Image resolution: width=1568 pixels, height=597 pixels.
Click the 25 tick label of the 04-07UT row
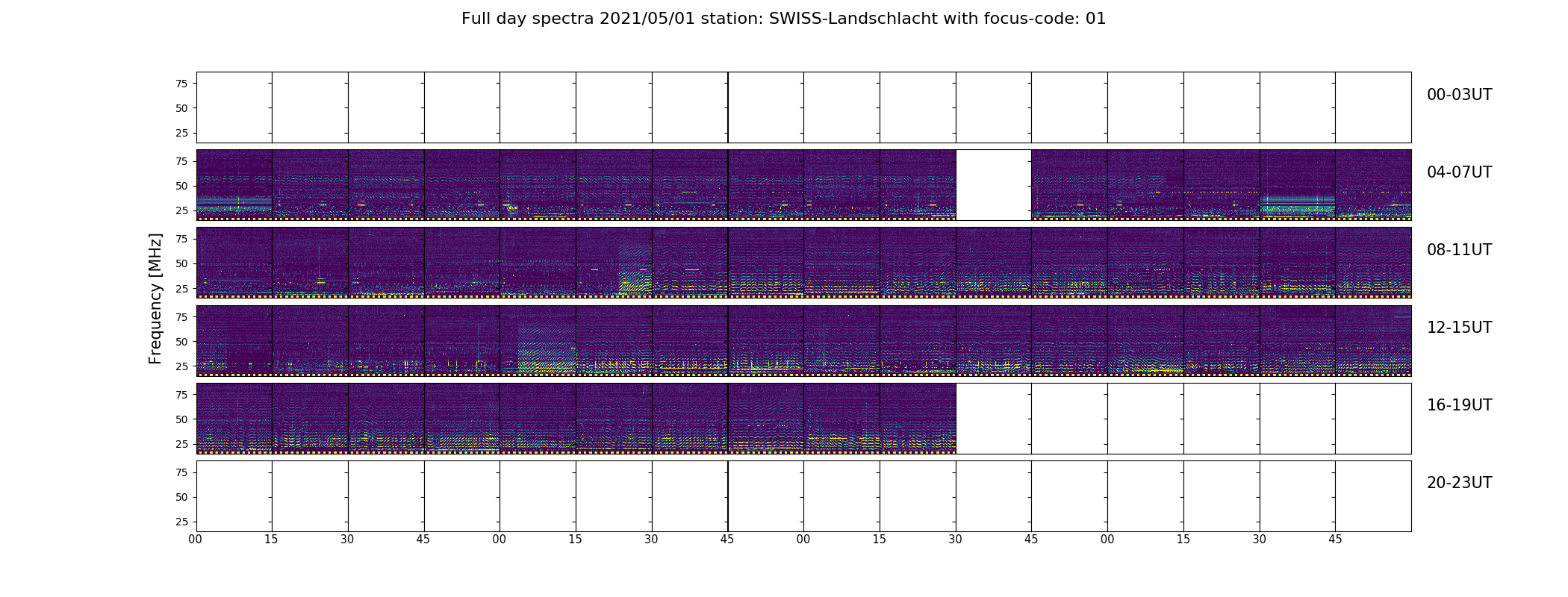tap(181, 210)
